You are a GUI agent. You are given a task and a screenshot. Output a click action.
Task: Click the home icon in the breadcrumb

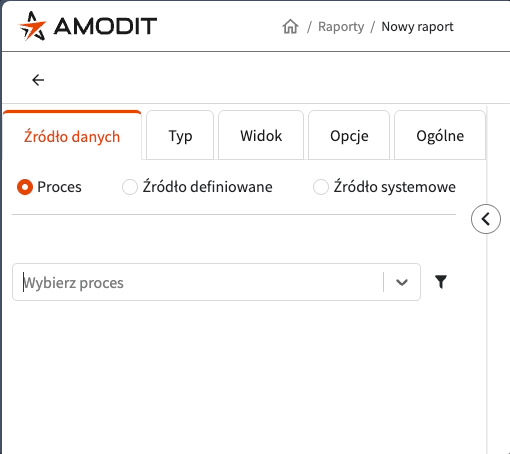[290, 27]
